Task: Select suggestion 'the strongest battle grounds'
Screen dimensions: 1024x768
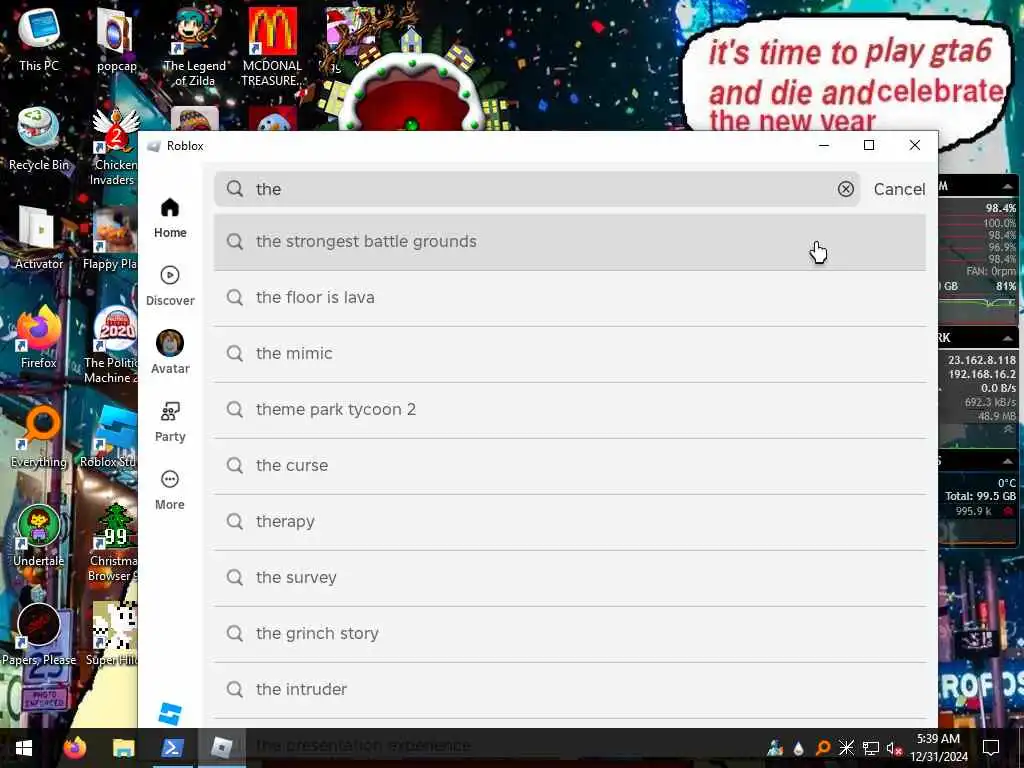Action: pyautogui.click(x=569, y=242)
